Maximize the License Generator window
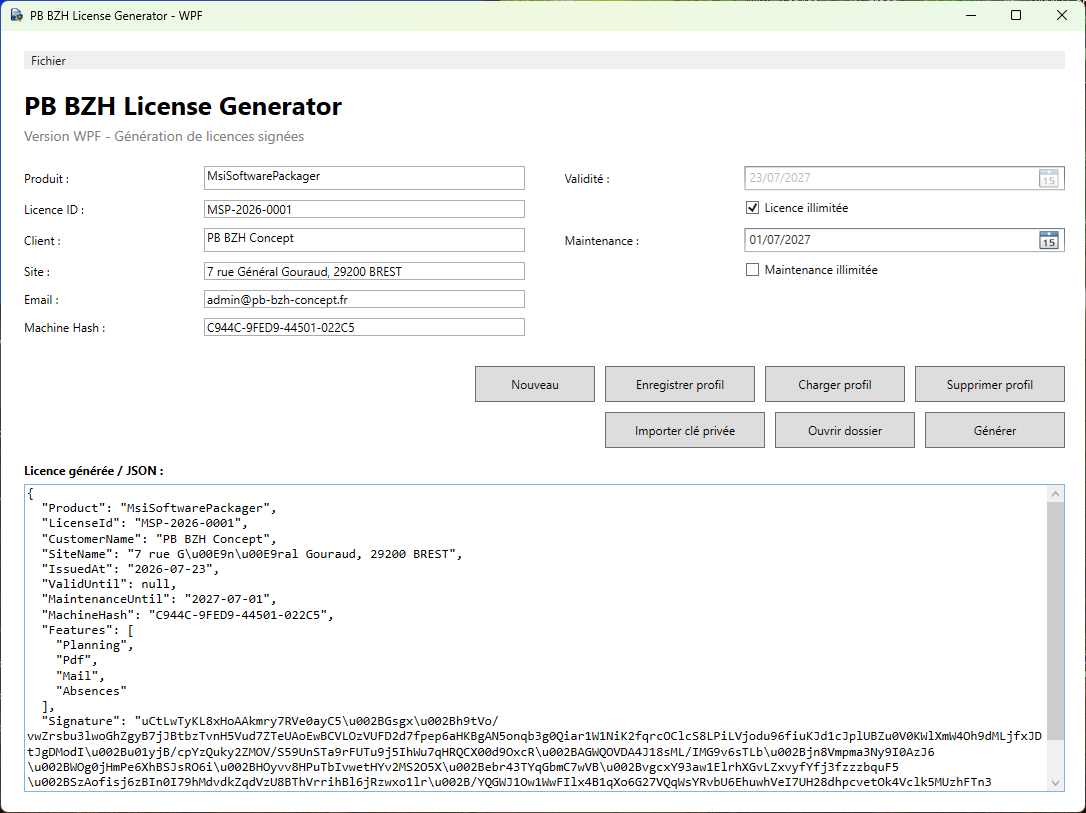This screenshot has width=1086, height=813. pos(1016,15)
